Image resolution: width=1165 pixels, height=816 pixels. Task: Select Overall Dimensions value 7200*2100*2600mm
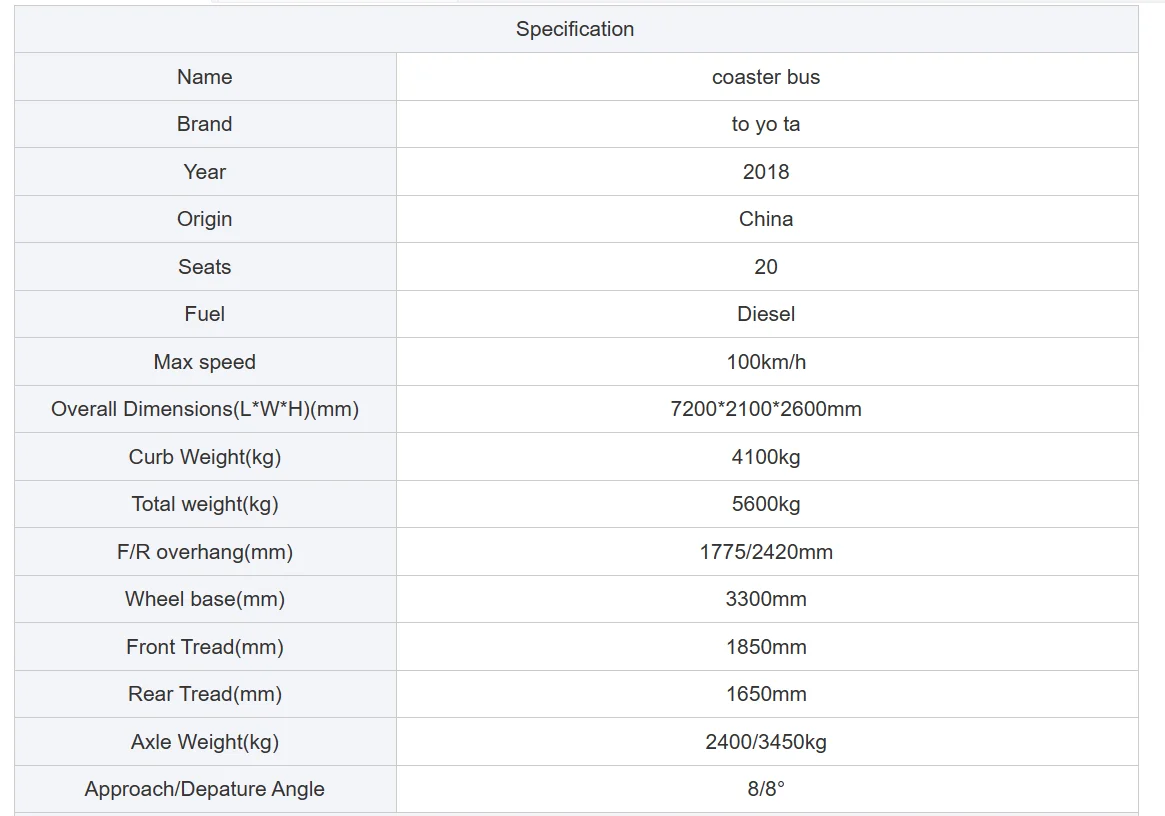[x=766, y=409]
